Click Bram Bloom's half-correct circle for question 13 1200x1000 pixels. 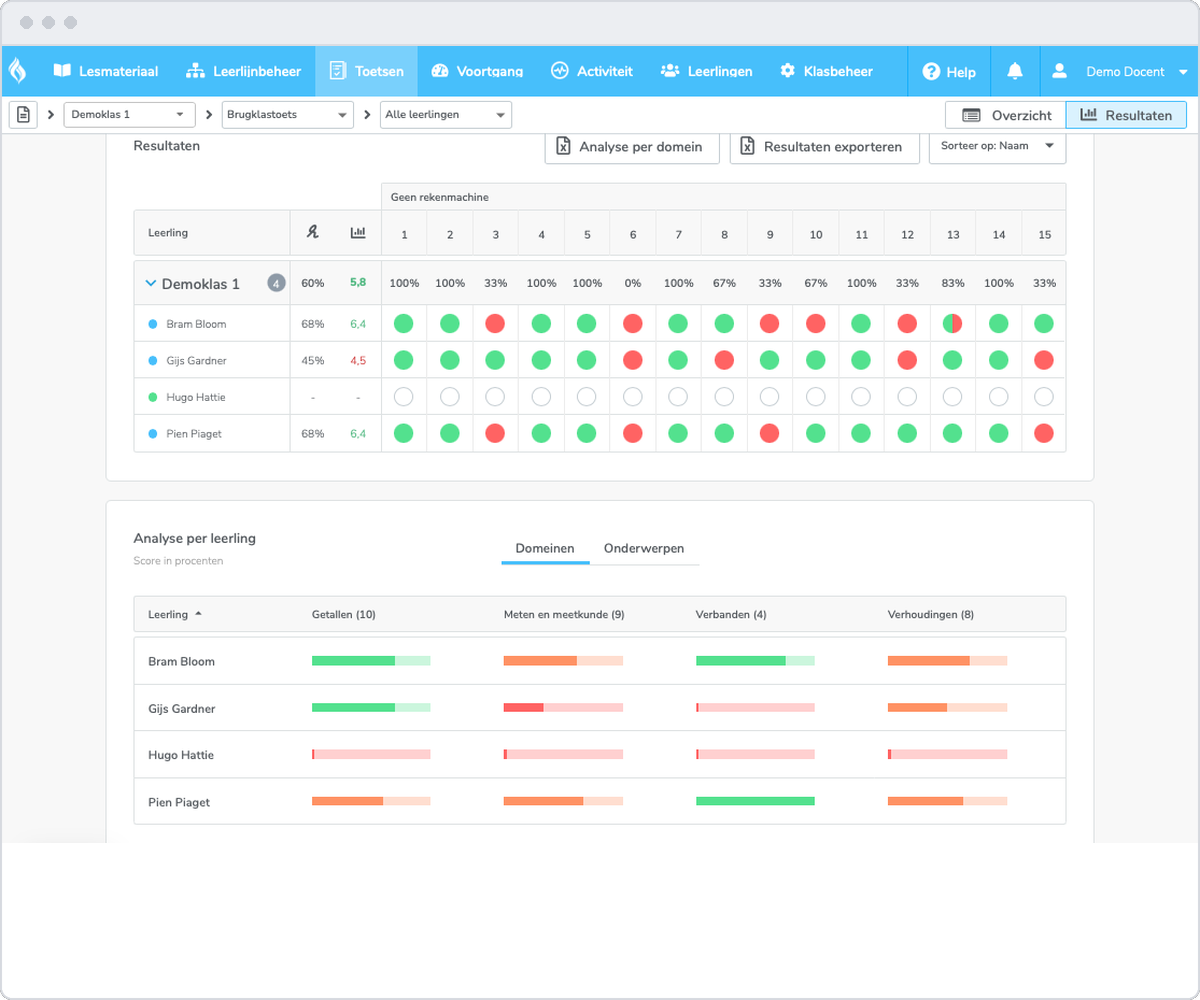point(953,323)
